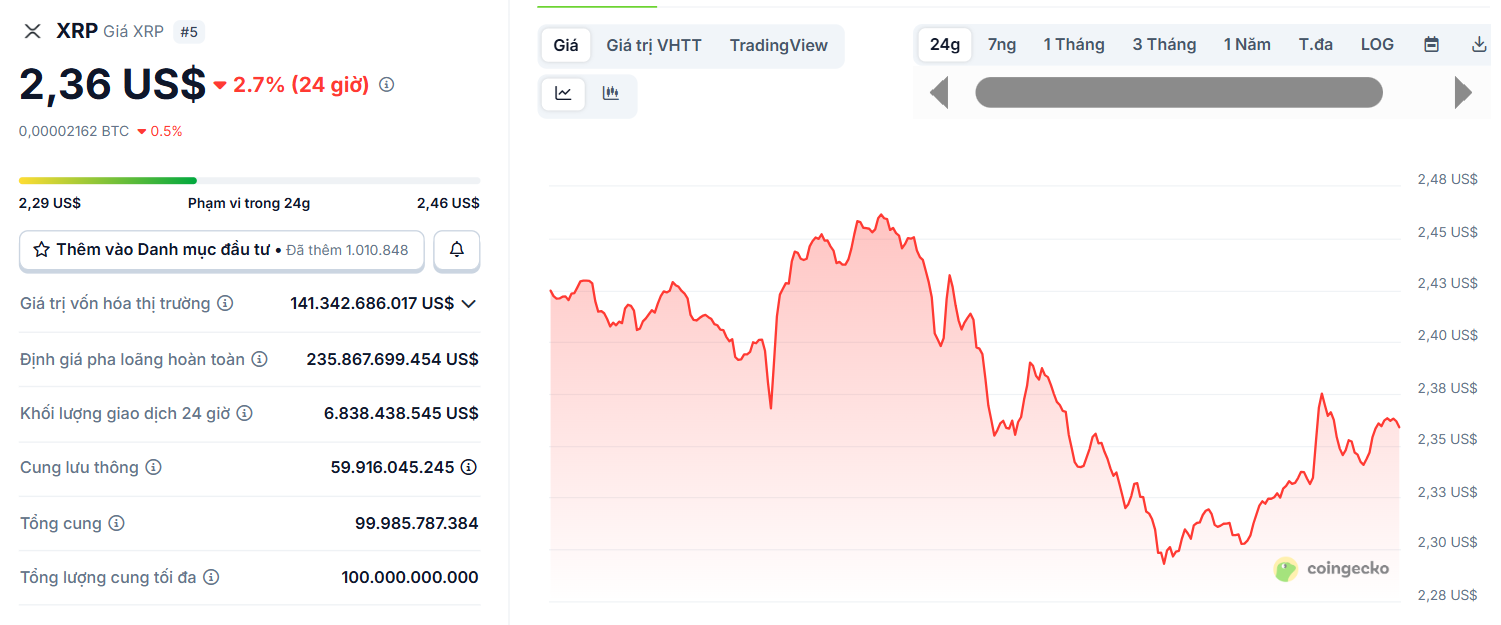
Task: Click info icon beside Giá trị vốn hóa thị trường
Action: tap(226, 303)
